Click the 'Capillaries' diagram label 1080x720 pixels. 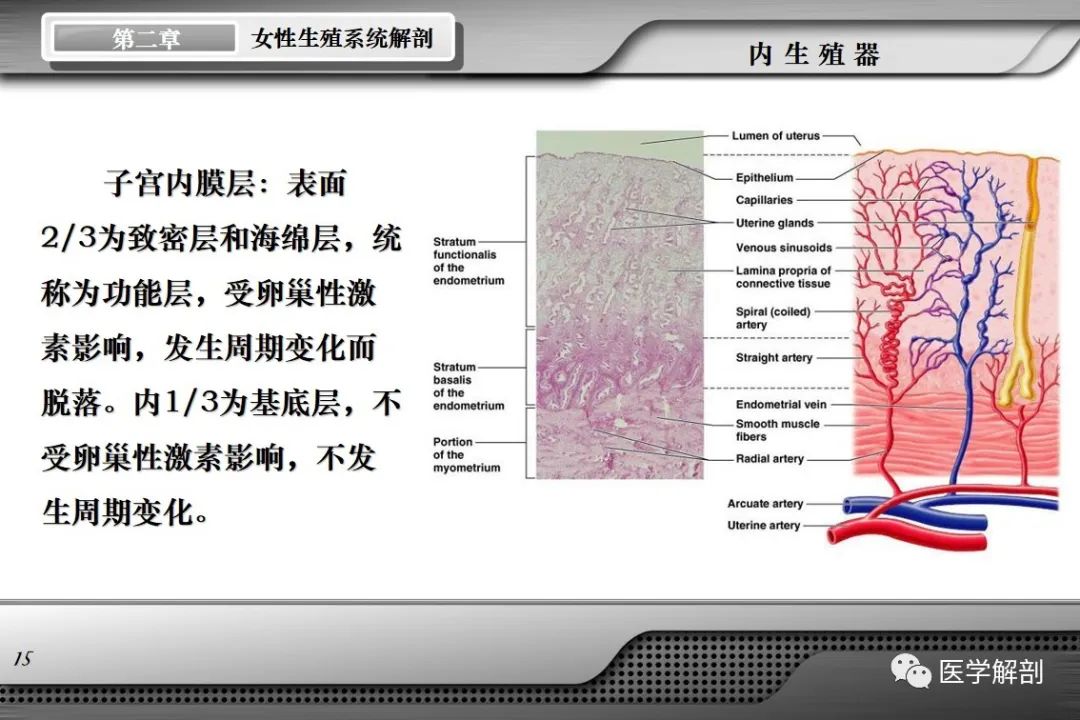(764, 200)
